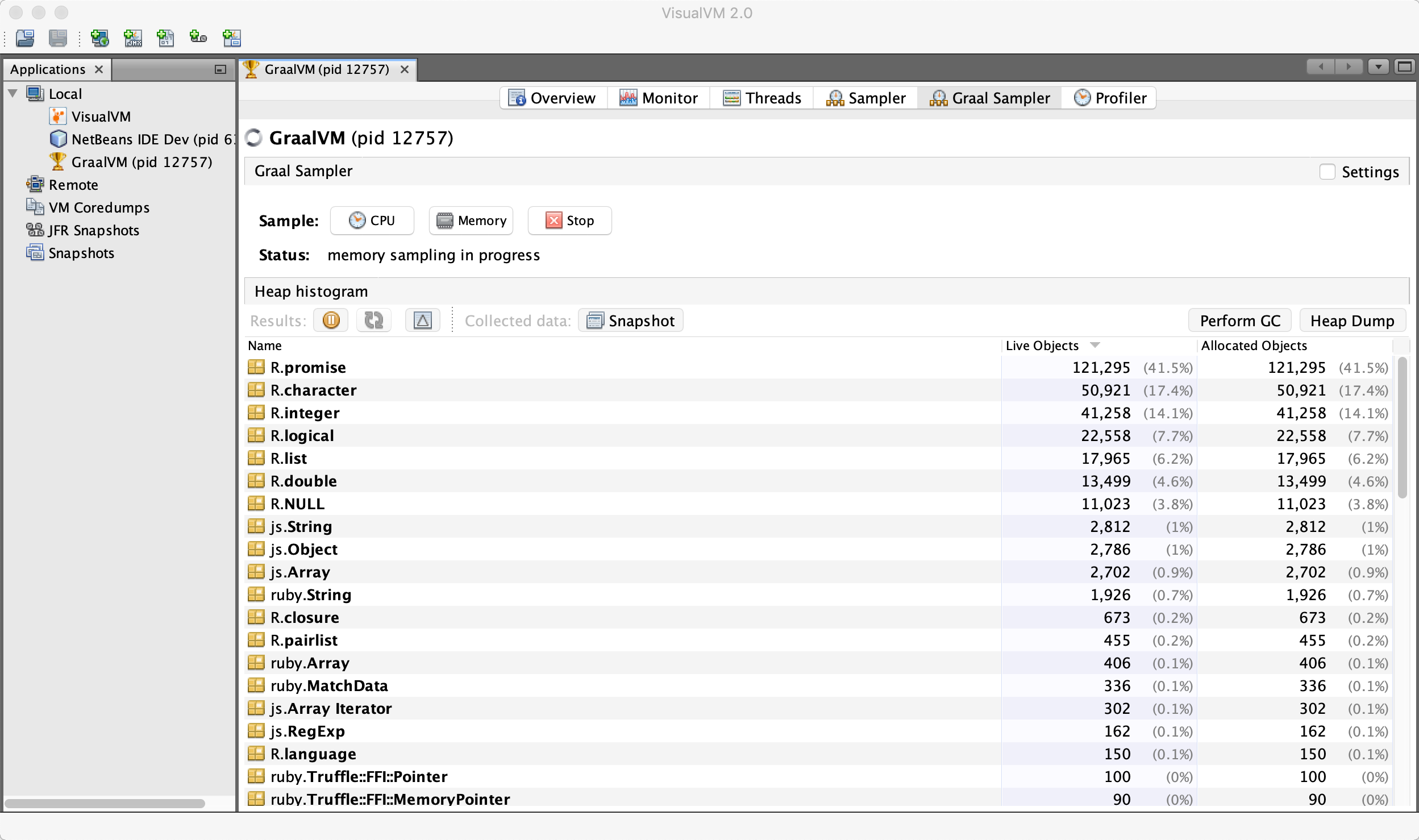
Task: Click the Heap Dump button
Action: (1353, 321)
